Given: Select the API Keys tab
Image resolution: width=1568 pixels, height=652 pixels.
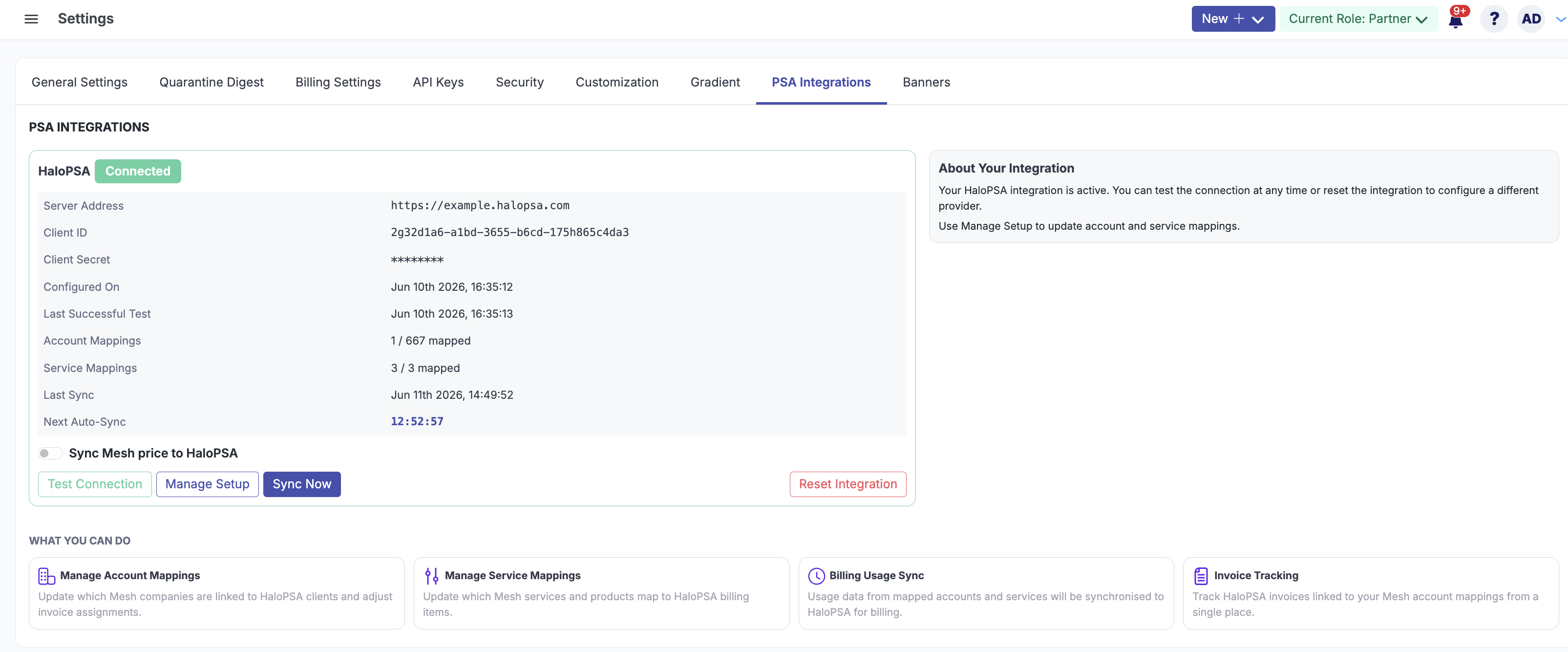Looking at the screenshot, I should [438, 82].
